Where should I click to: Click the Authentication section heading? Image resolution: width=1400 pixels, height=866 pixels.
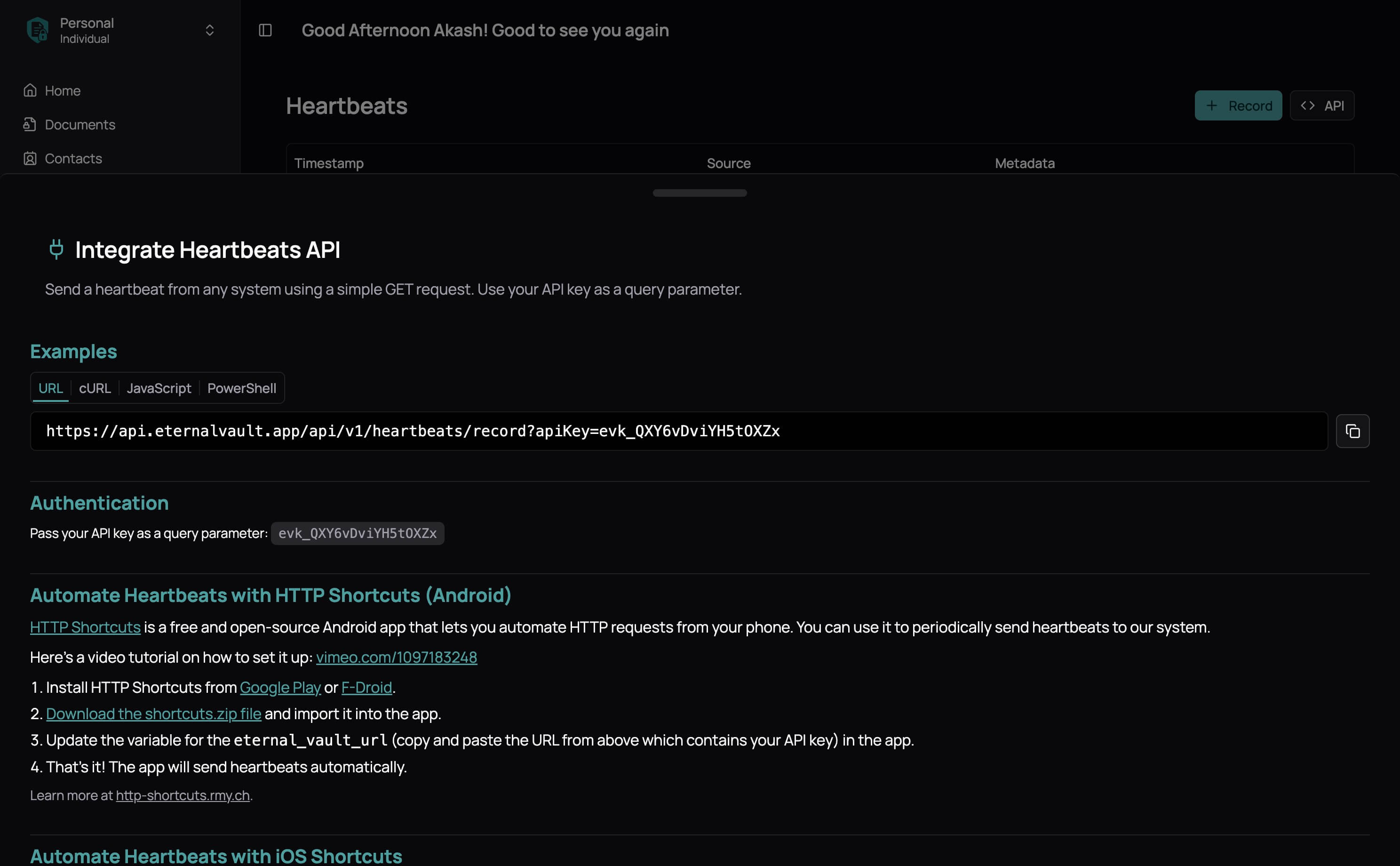click(x=99, y=503)
